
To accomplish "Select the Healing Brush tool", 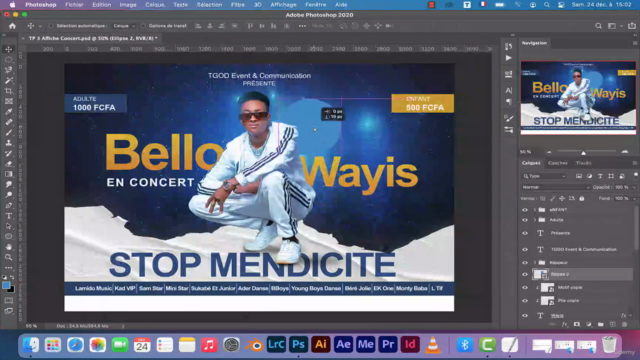I will tap(9, 122).
